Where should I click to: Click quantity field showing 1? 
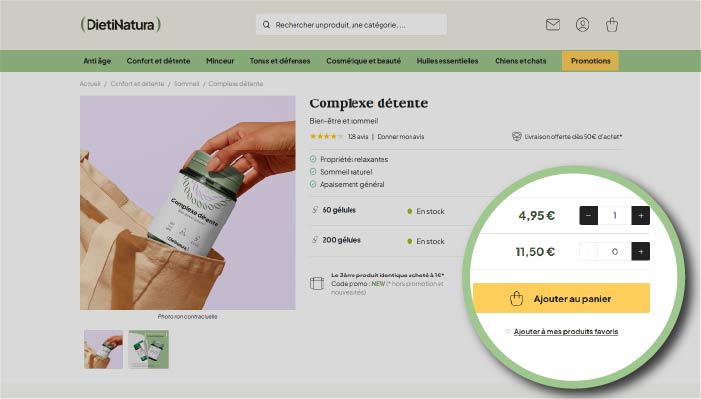click(x=614, y=216)
